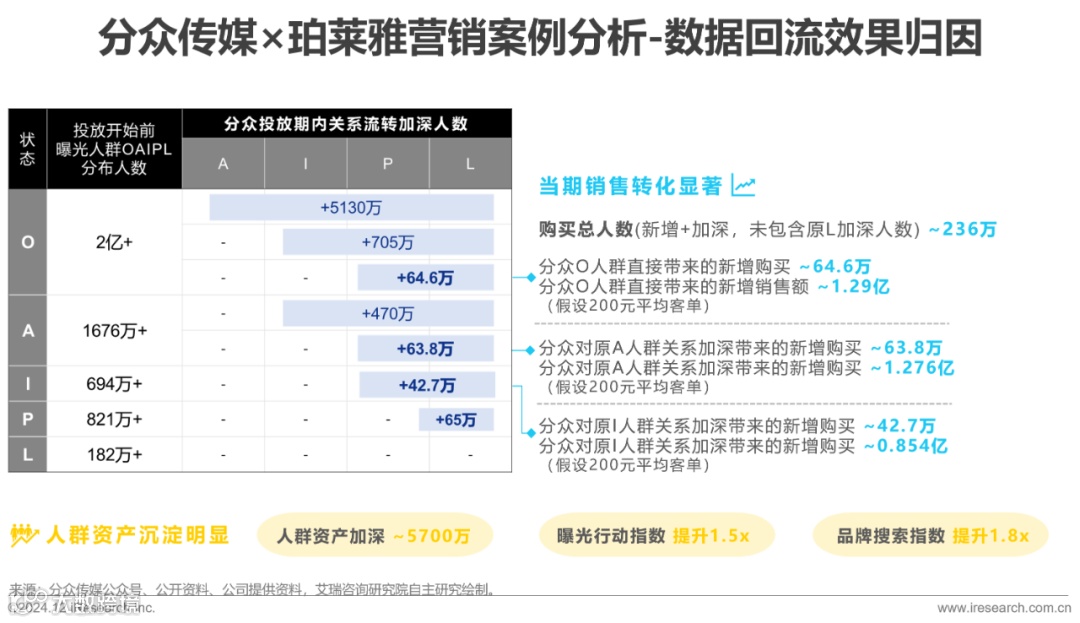This screenshot has width=1080, height=623.
Task: Click the 购买总人数 label
Action: 585,229
